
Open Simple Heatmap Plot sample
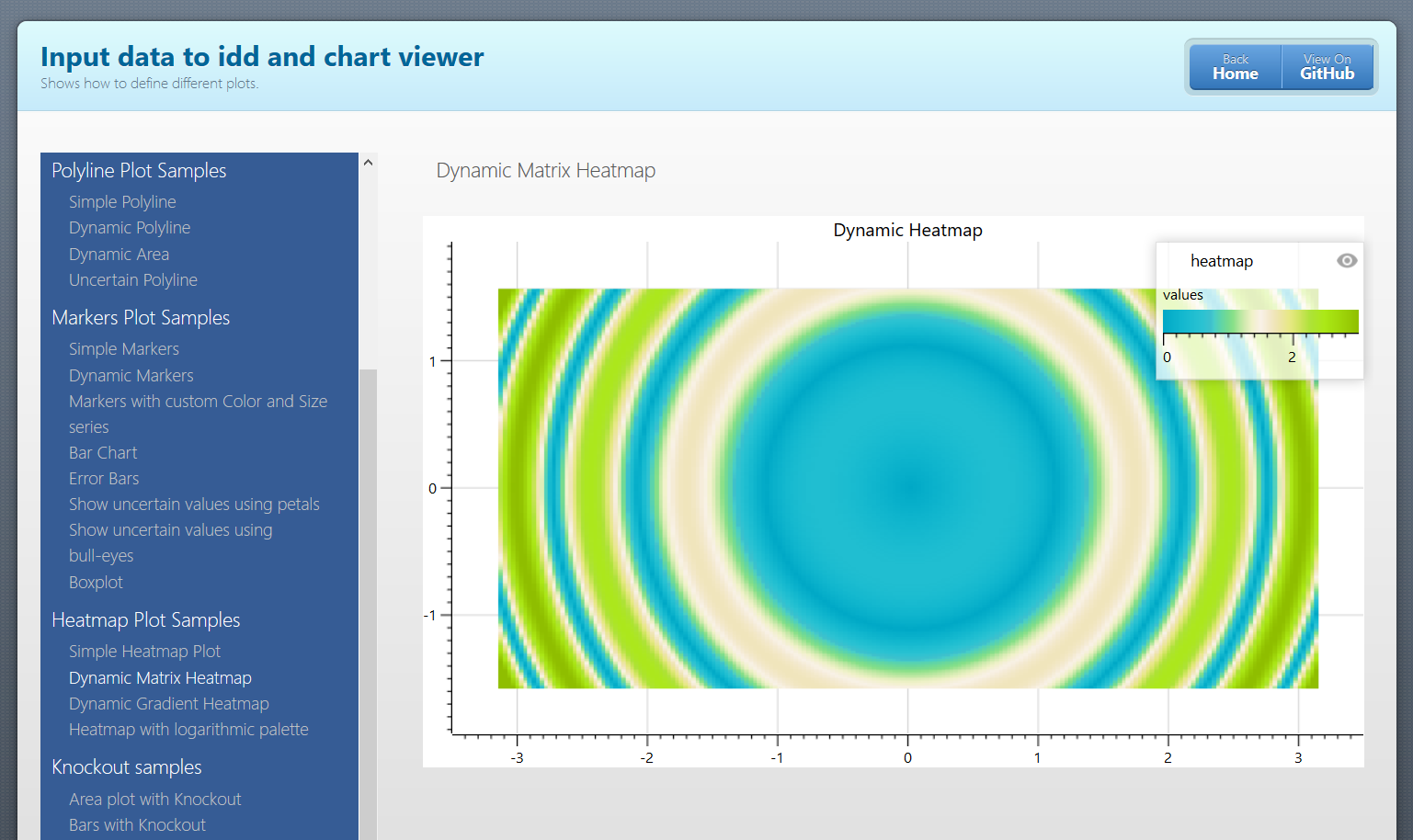click(x=144, y=652)
